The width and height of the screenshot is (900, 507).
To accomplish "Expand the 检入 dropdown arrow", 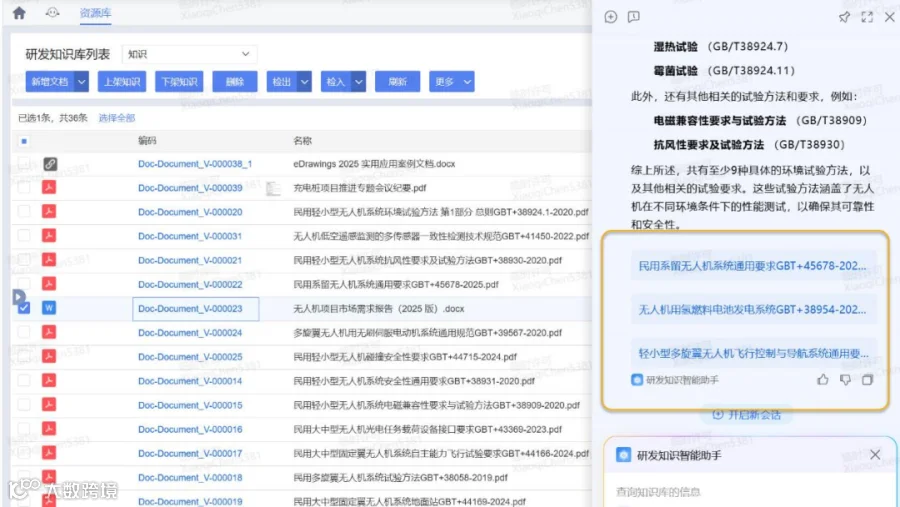I will click(359, 82).
